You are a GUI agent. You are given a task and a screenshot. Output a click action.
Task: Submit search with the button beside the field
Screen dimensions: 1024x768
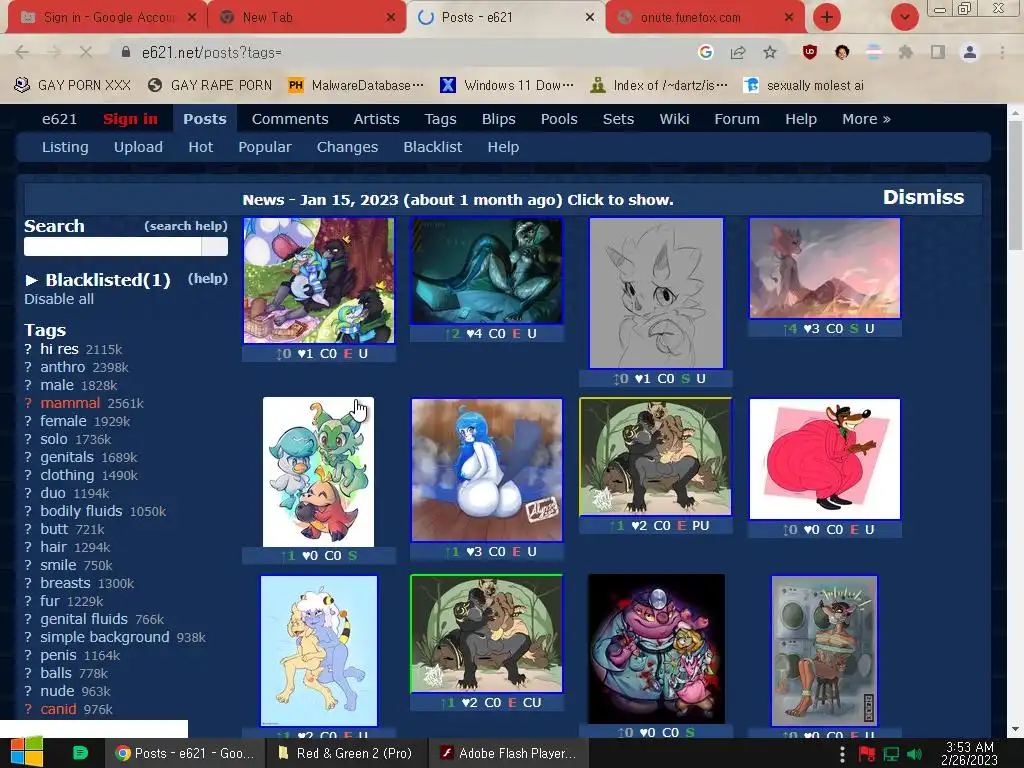(x=215, y=246)
